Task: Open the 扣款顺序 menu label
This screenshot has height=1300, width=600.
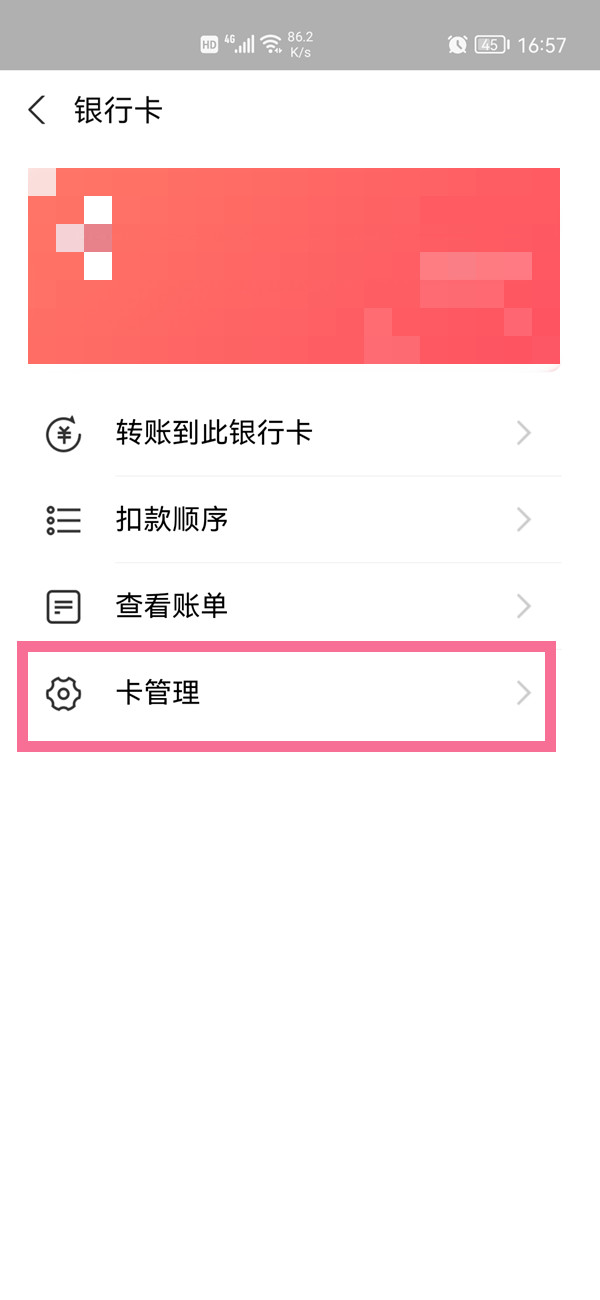Action: [x=172, y=520]
